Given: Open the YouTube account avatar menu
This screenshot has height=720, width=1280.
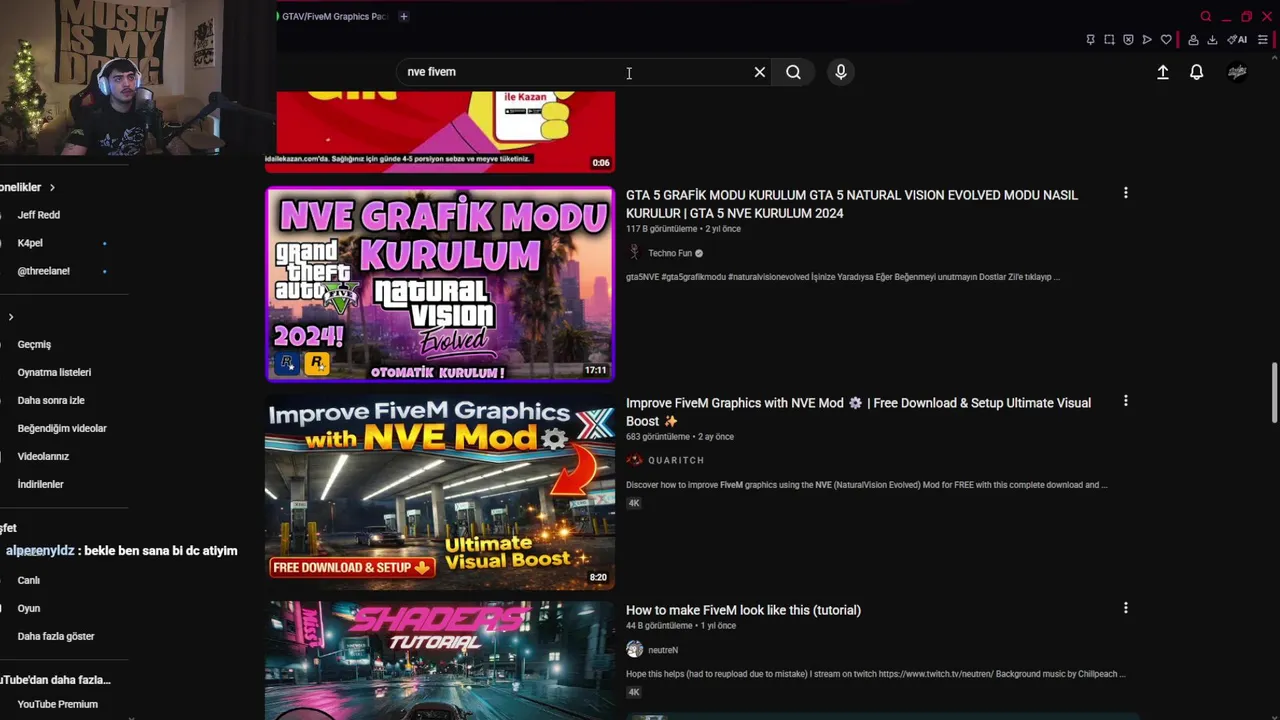Looking at the screenshot, I should click(1237, 72).
